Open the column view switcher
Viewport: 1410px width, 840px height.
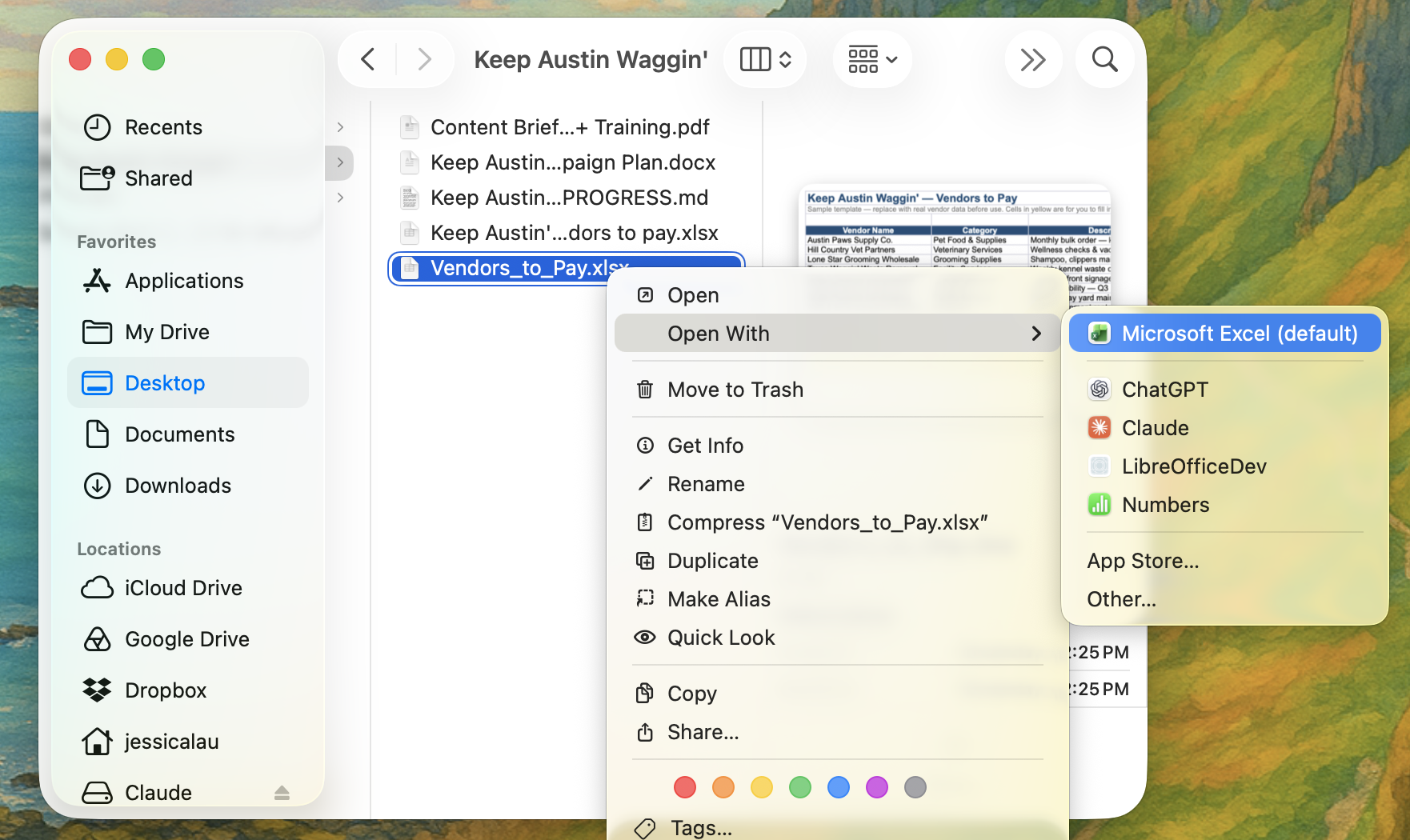coord(765,59)
